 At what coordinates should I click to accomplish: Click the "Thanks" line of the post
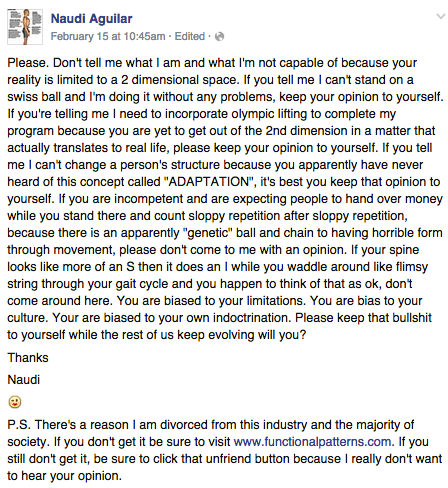coord(28,358)
